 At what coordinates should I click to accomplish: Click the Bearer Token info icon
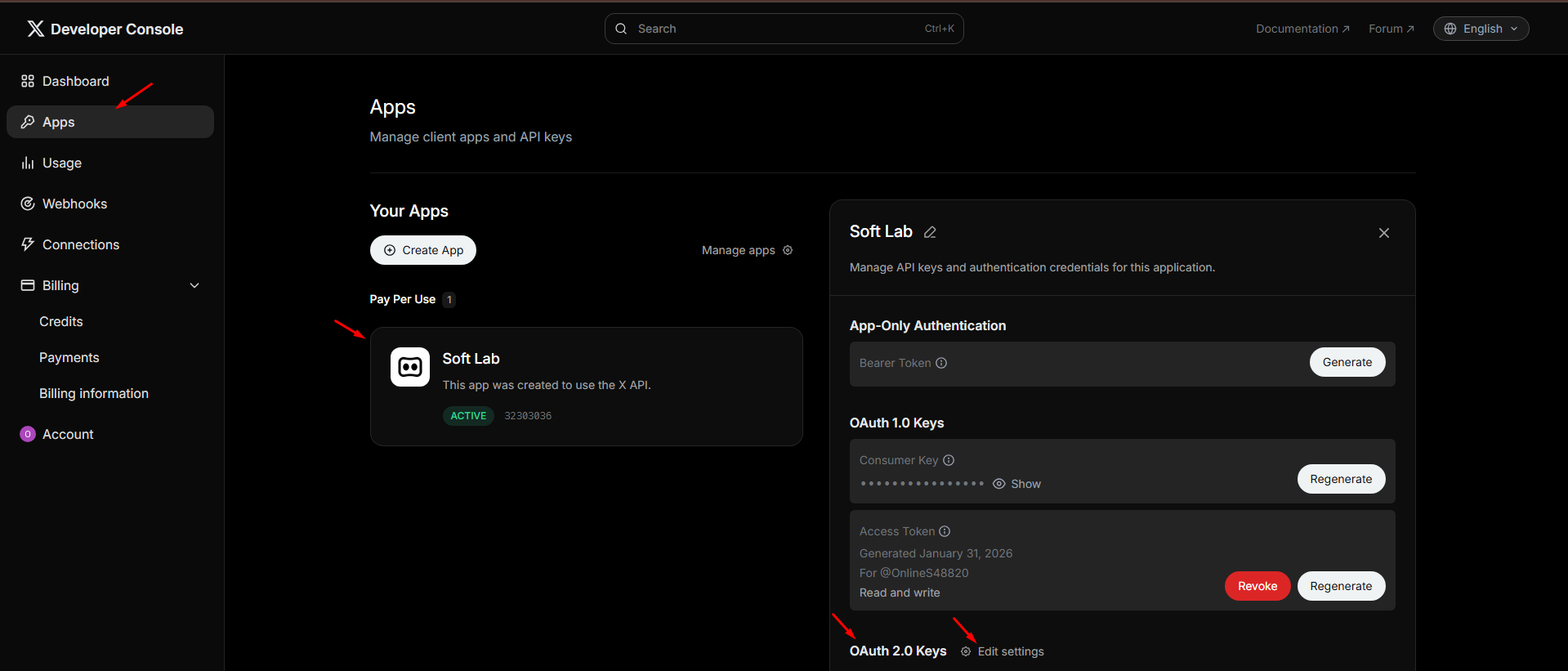pos(941,363)
